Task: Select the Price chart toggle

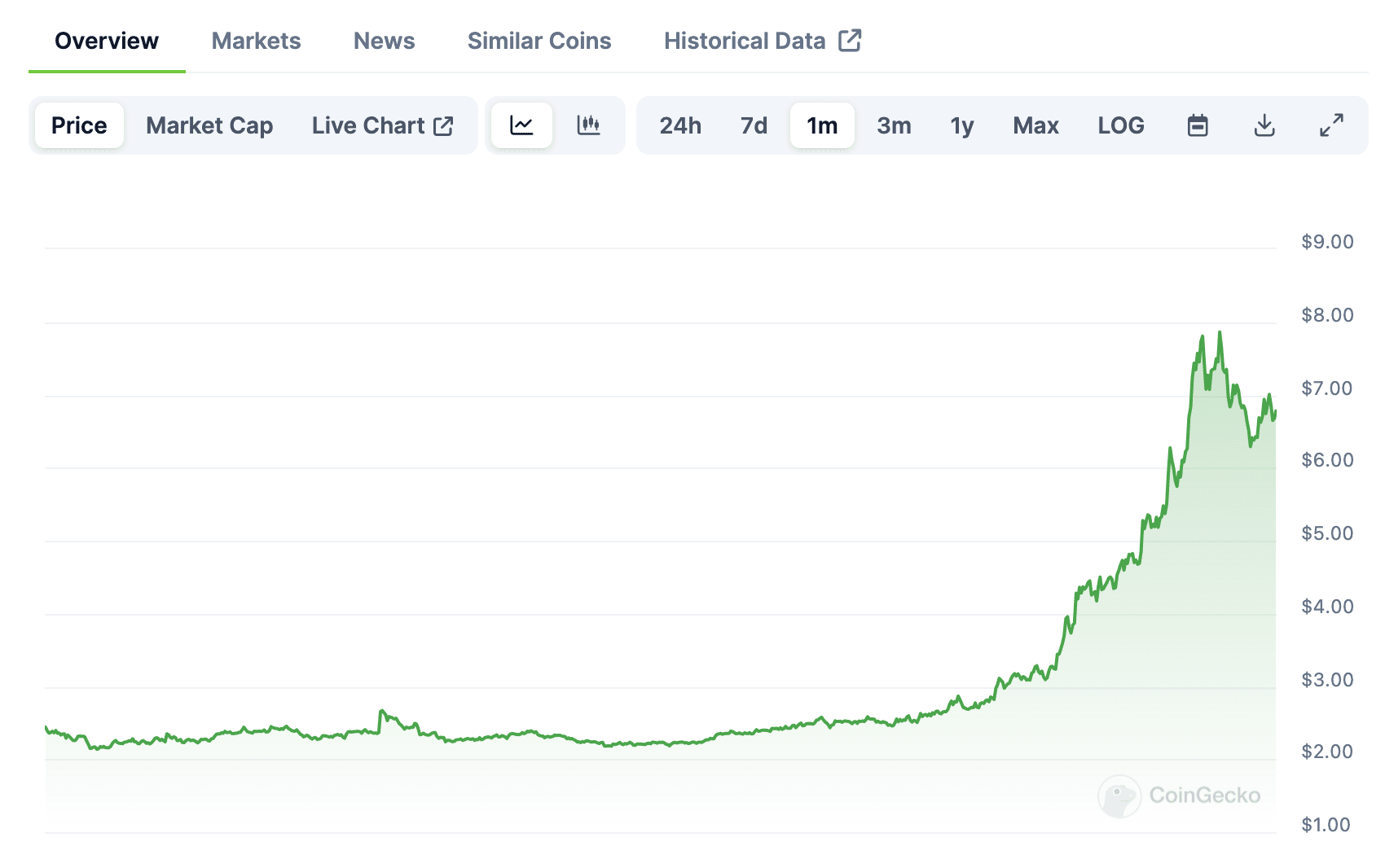Action: 79,125
